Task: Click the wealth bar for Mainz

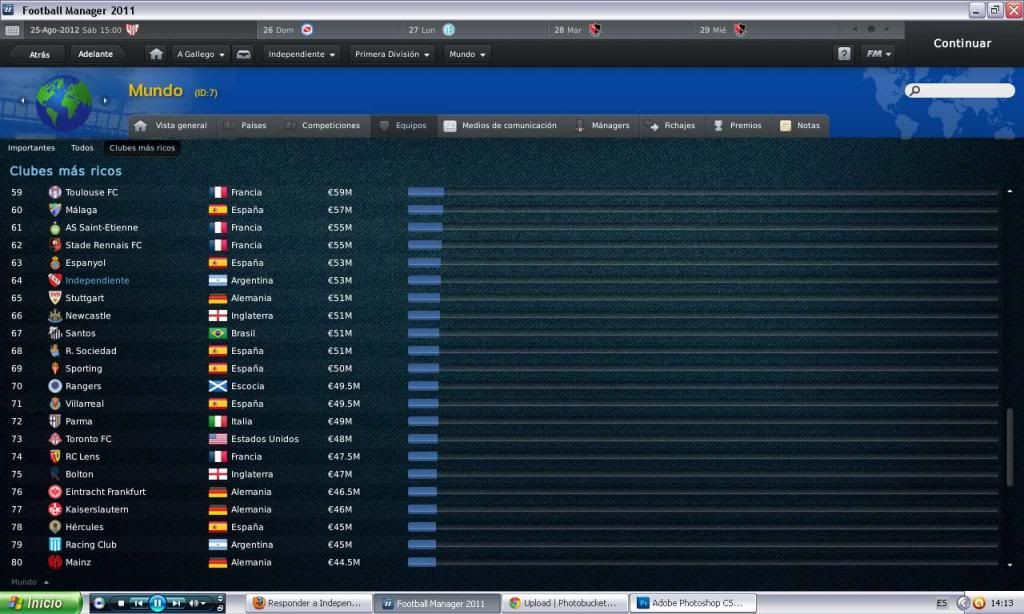Action: [422, 562]
